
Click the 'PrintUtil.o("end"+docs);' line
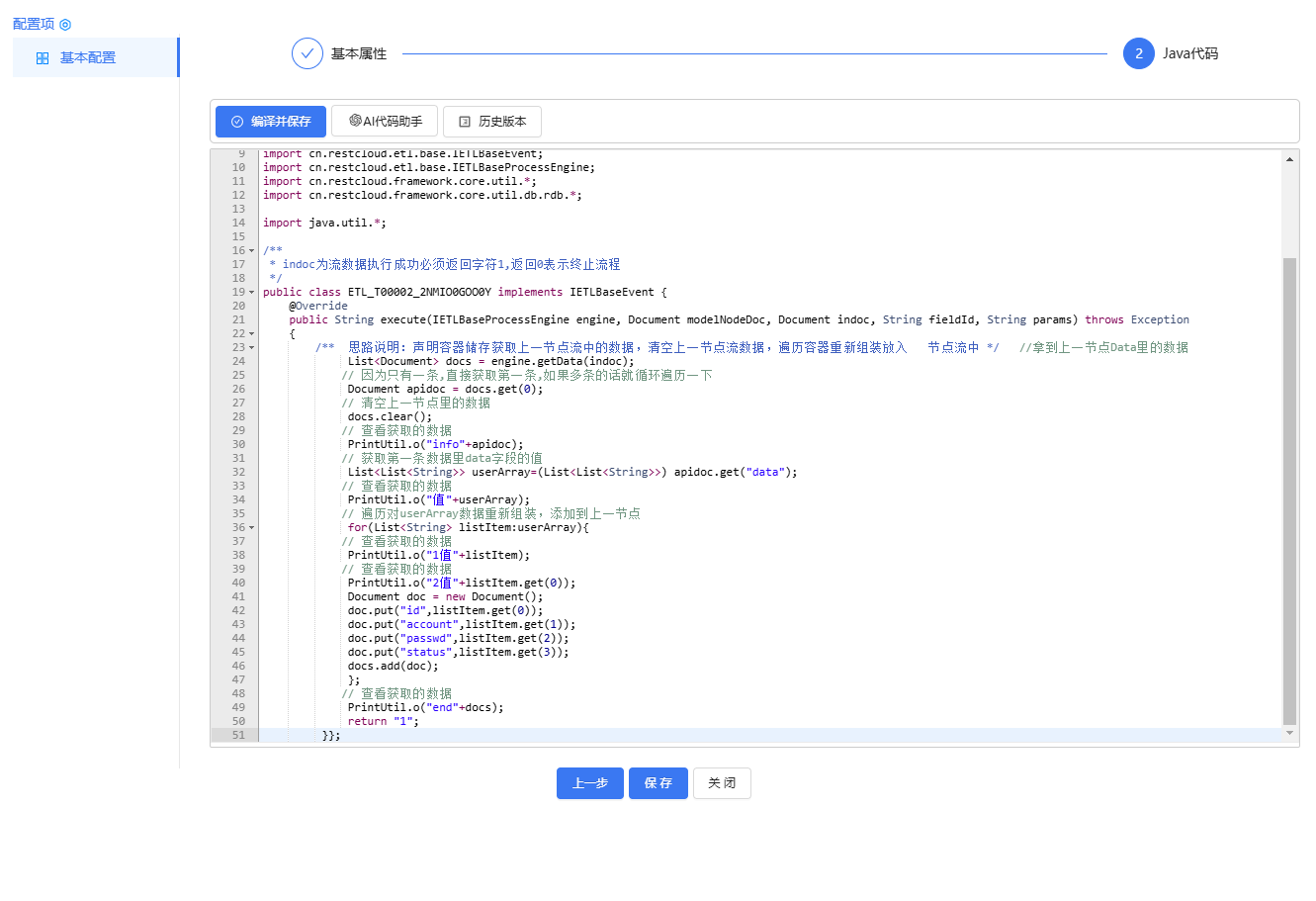click(x=425, y=707)
